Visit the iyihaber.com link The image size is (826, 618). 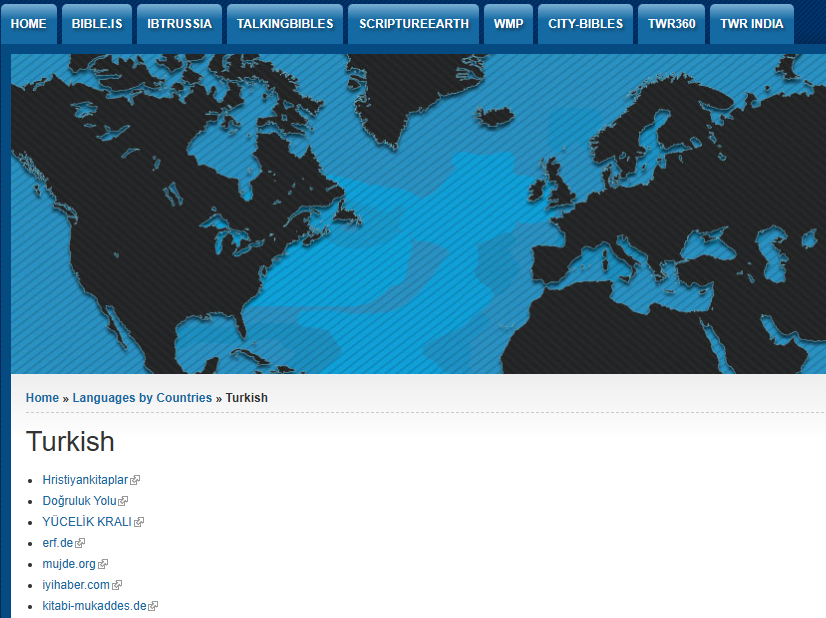(x=76, y=585)
